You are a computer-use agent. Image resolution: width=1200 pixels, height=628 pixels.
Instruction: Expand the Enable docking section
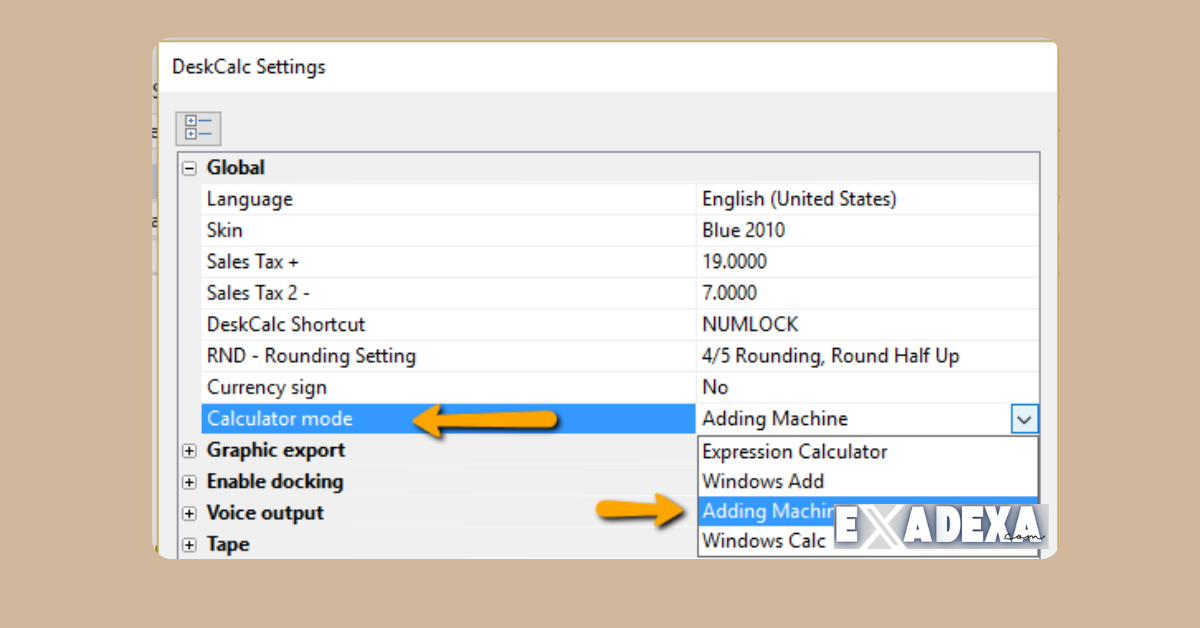coord(189,482)
